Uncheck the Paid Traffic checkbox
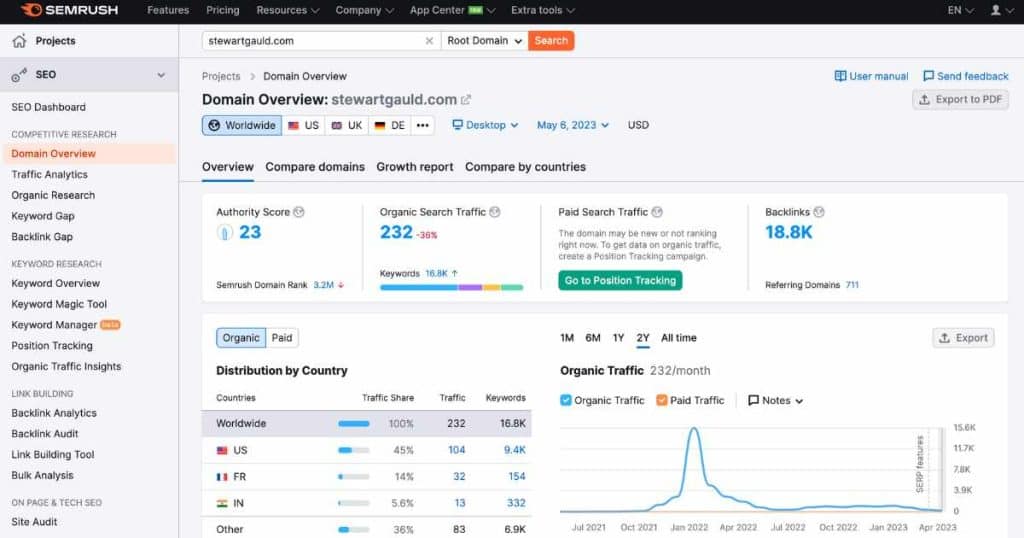Screen dimensions: 1024x538 [x=662, y=400]
